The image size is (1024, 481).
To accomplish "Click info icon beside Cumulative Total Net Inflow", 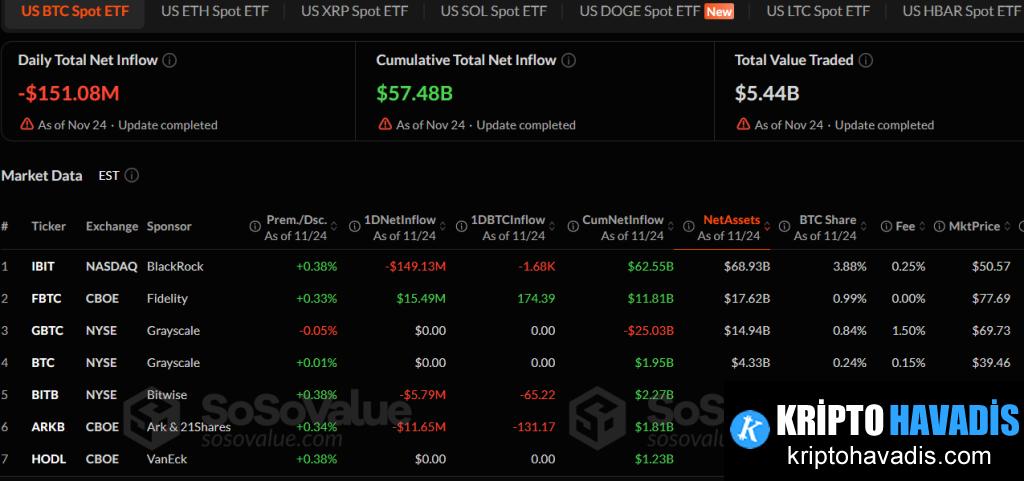I will tap(569, 61).
